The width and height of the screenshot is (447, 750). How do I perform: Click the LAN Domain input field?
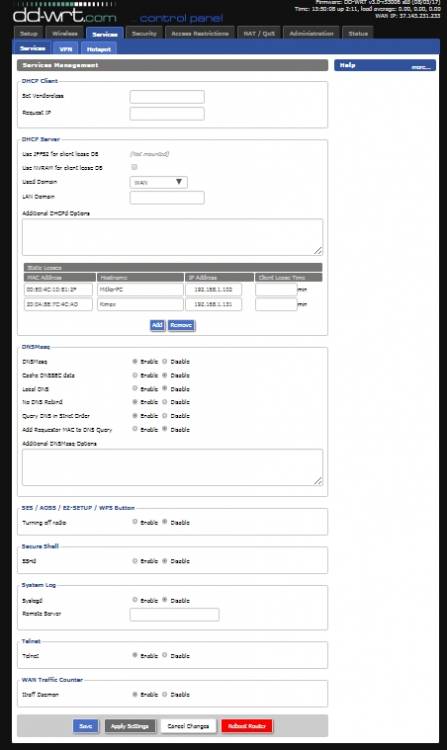click(x=167, y=198)
